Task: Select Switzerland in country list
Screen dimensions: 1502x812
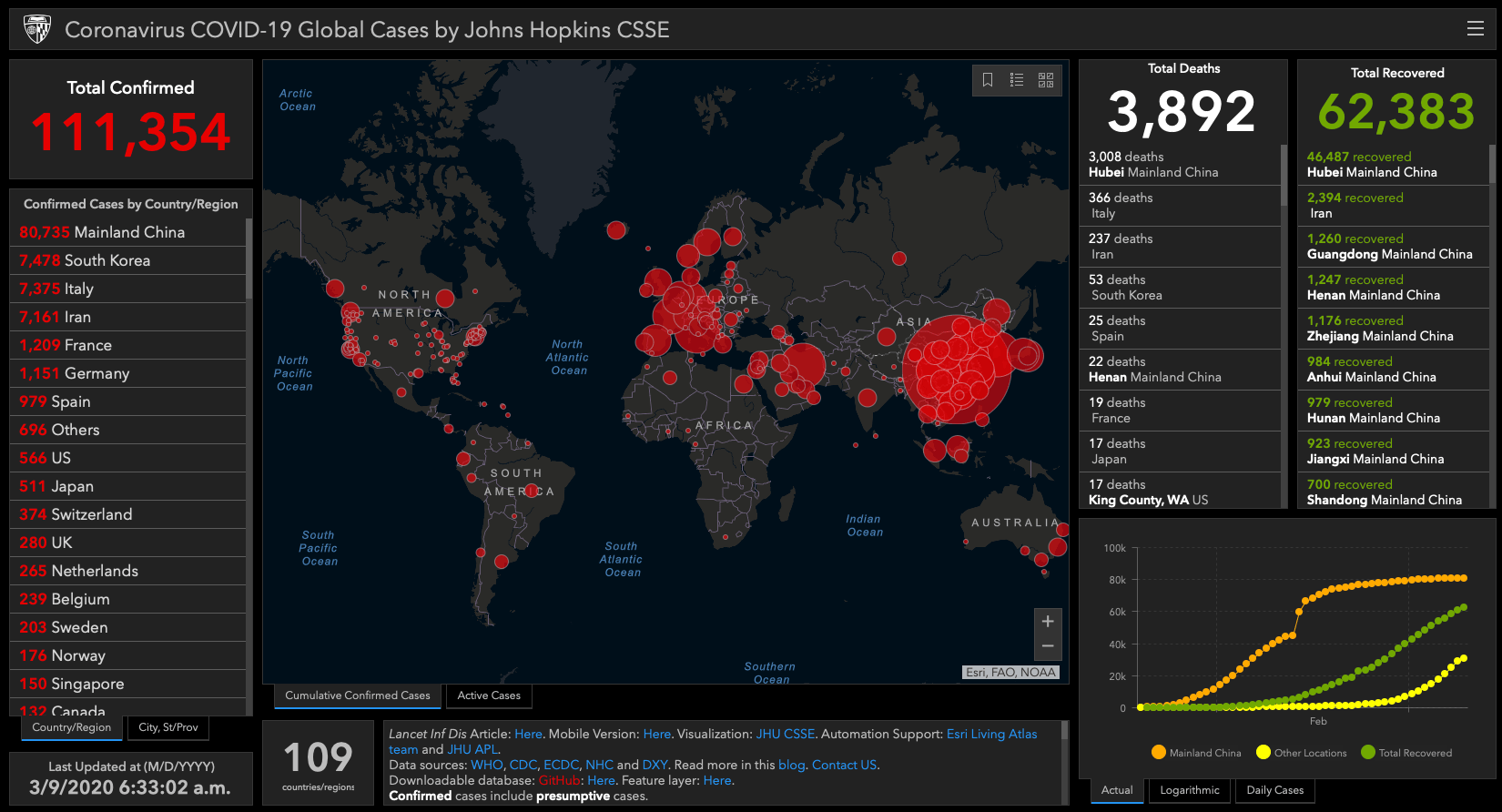Action: [x=127, y=514]
